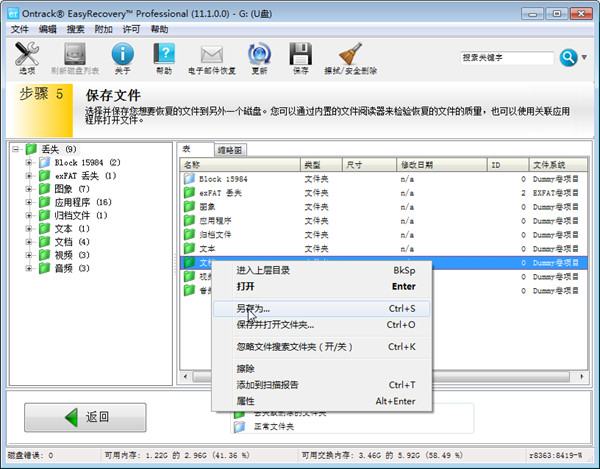Click the blue search magnifier button
This screenshot has height=469, width=600.
pyautogui.click(x=568, y=58)
